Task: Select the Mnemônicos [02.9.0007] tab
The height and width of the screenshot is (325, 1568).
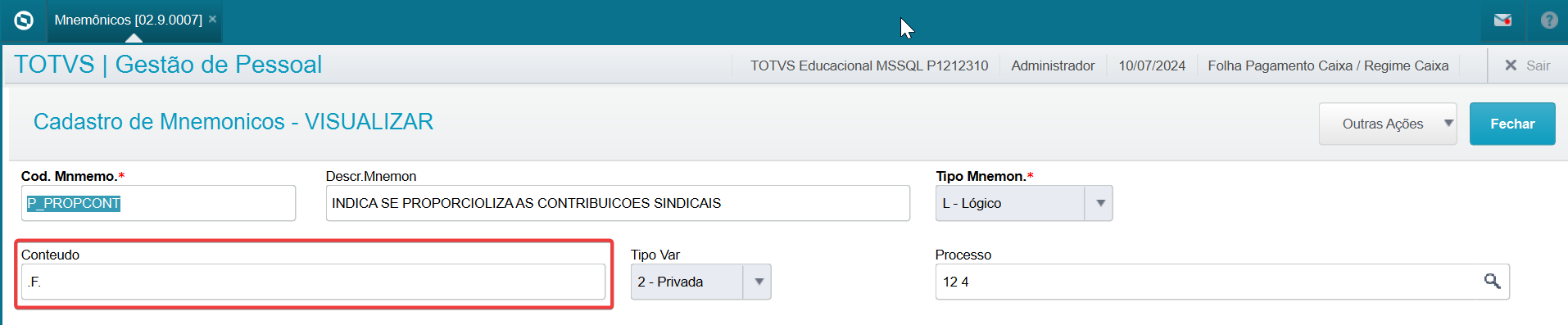Action: click(128, 20)
